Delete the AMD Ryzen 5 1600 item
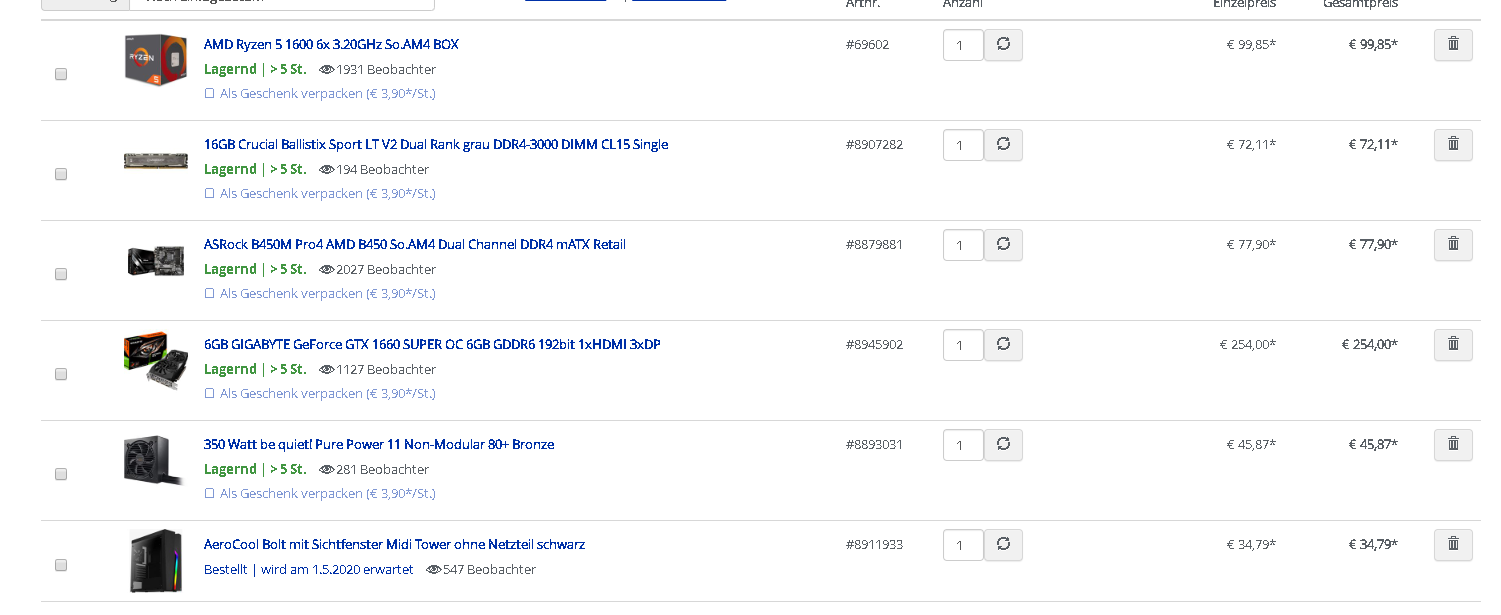The image size is (1501, 615). tap(1453, 45)
